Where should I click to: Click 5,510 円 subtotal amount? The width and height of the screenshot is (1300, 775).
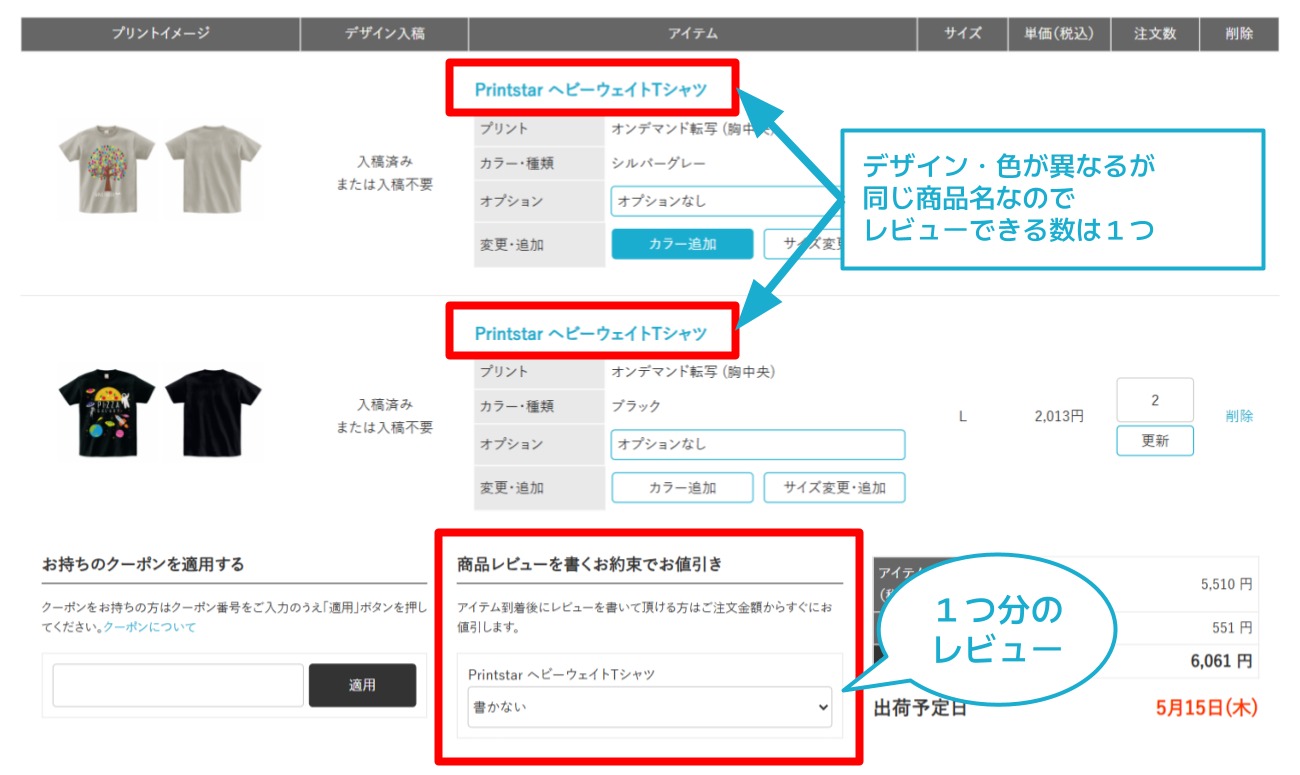coord(1227,584)
